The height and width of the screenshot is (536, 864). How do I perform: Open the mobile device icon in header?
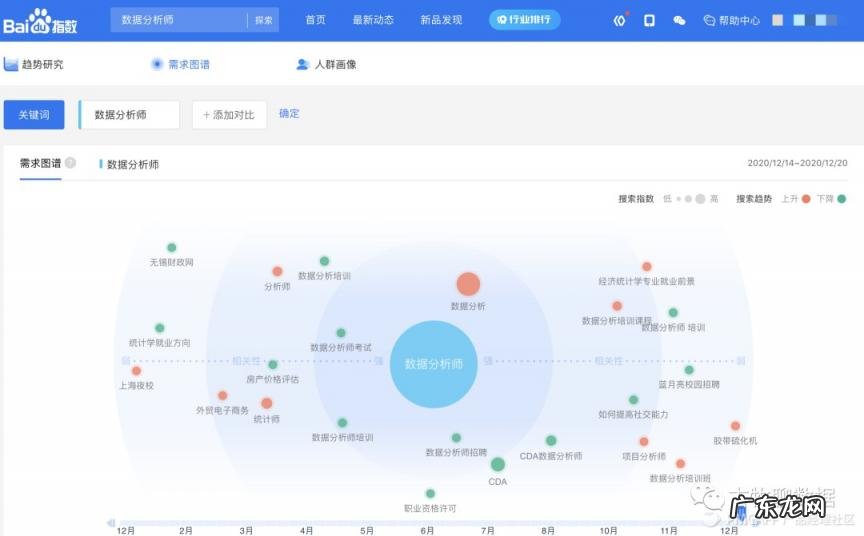point(649,20)
